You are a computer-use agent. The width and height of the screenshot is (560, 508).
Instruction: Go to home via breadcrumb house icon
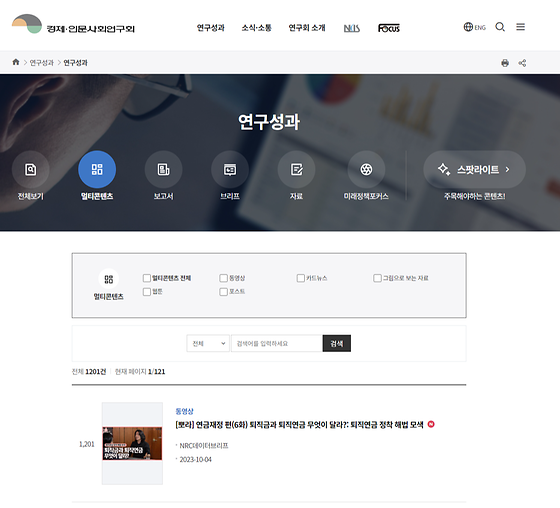(16, 62)
